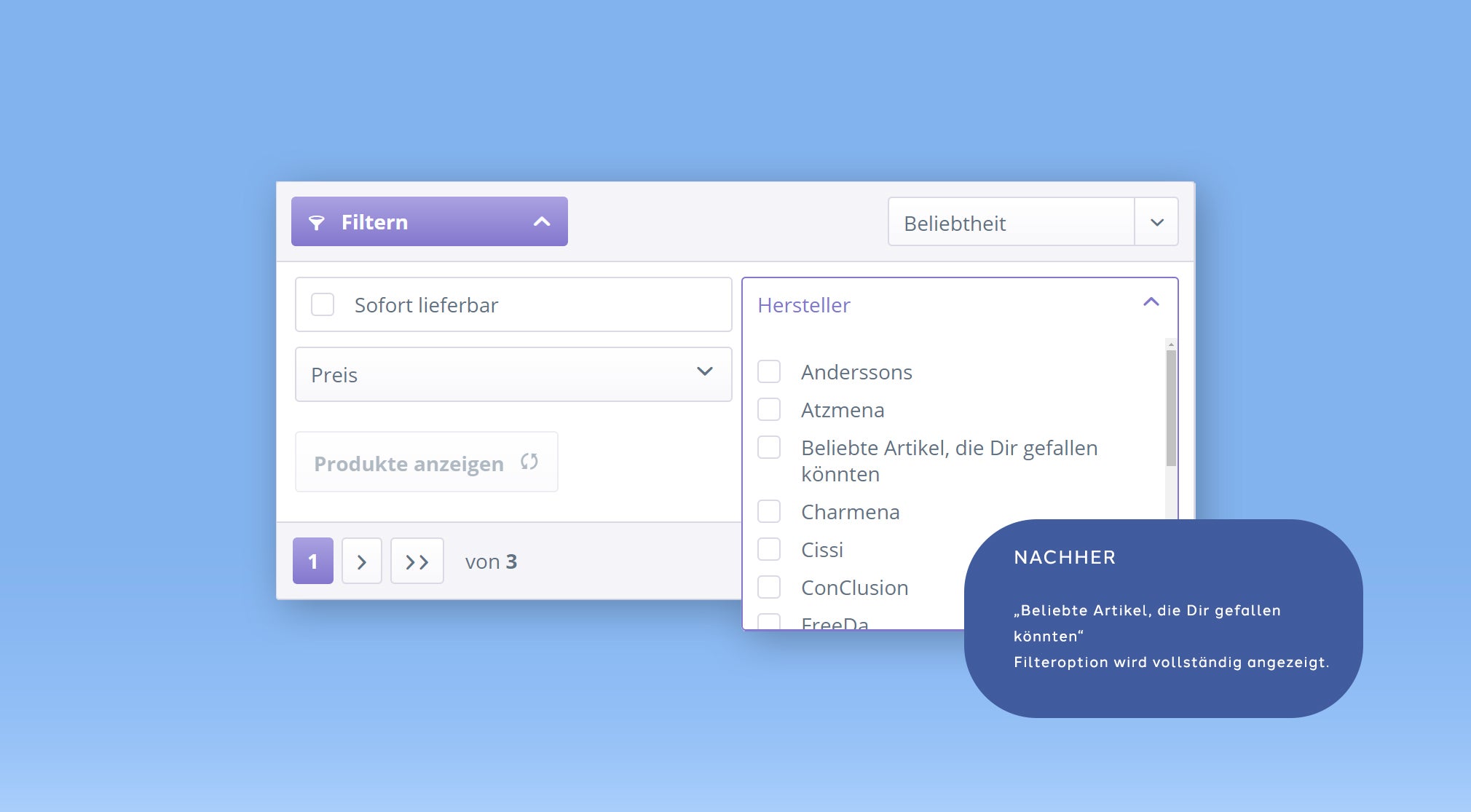Tick the Beliebte Artikel checkbox

tap(769, 447)
